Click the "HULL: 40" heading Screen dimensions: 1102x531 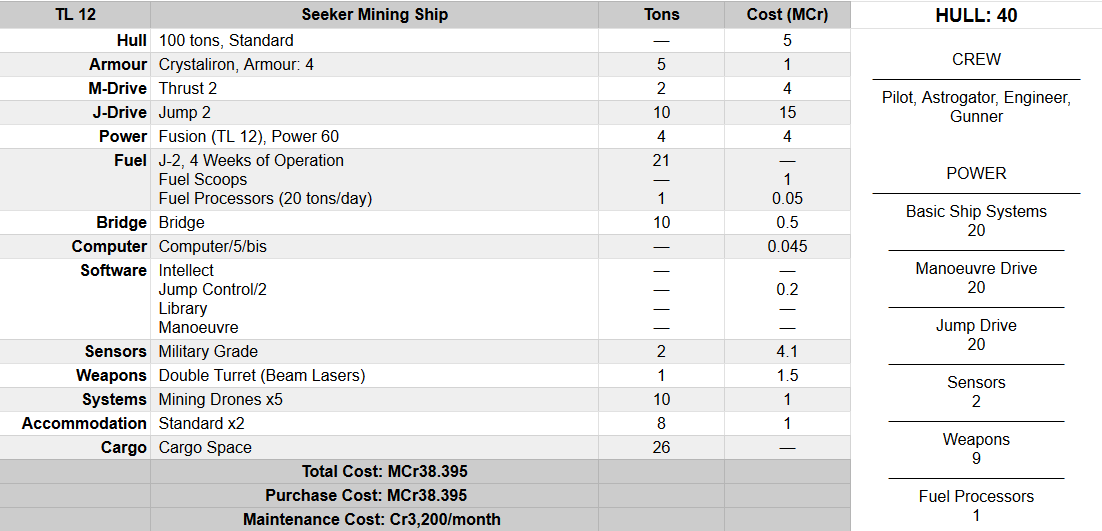tap(976, 15)
